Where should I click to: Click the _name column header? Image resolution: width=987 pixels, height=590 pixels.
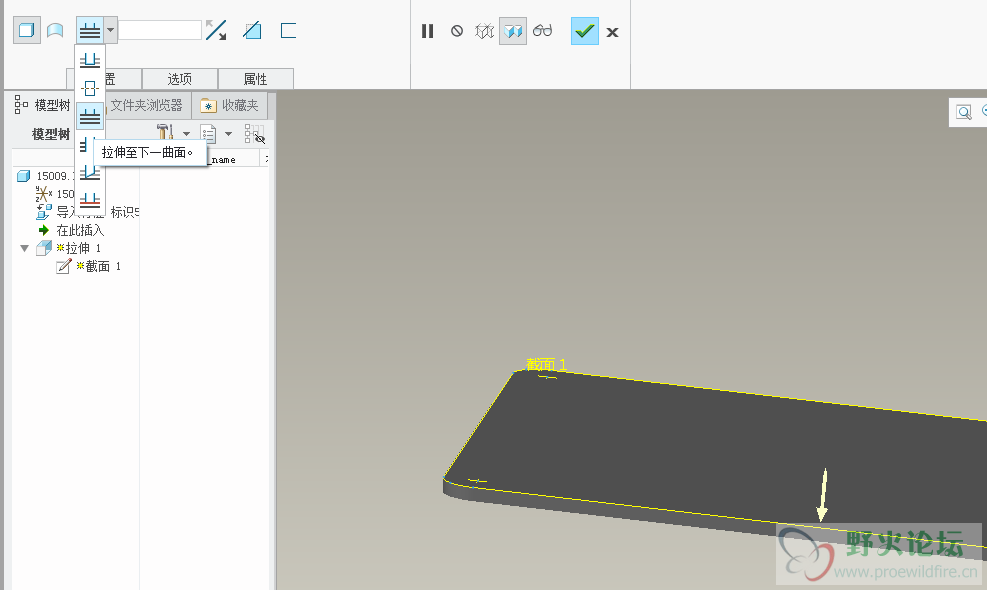click(x=222, y=160)
